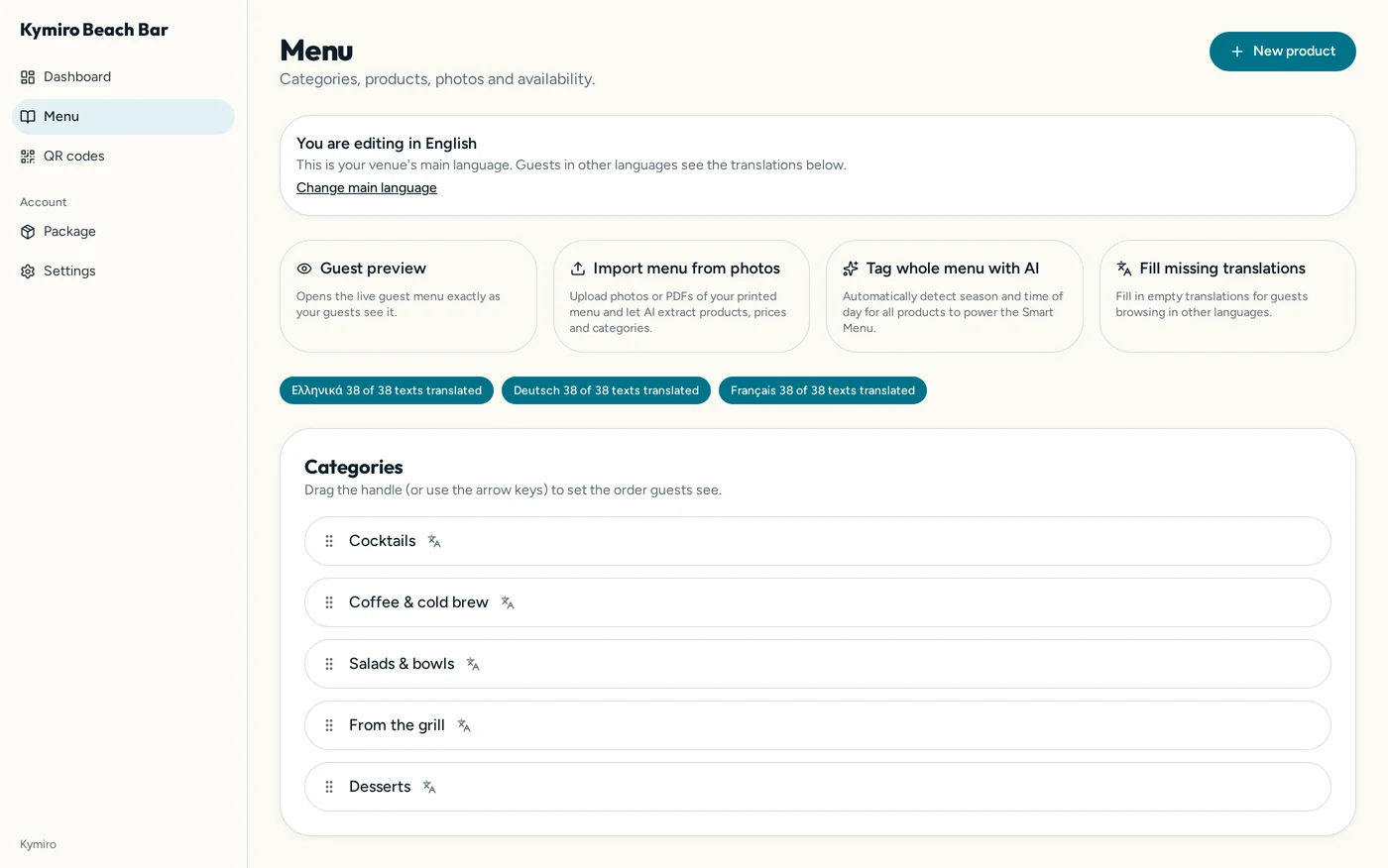Click the Menu book icon in sidebar
Image resolution: width=1388 pixels, height=868 pixels.
click(x=28, y=117)
